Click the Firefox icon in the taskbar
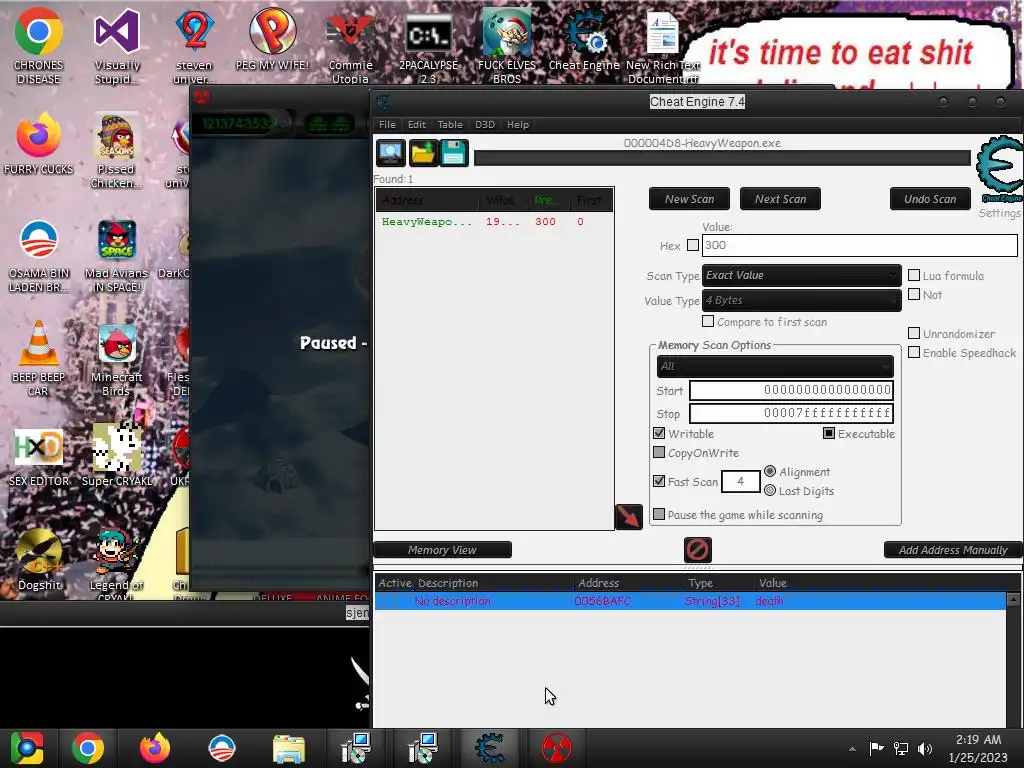 pos(155,748)
